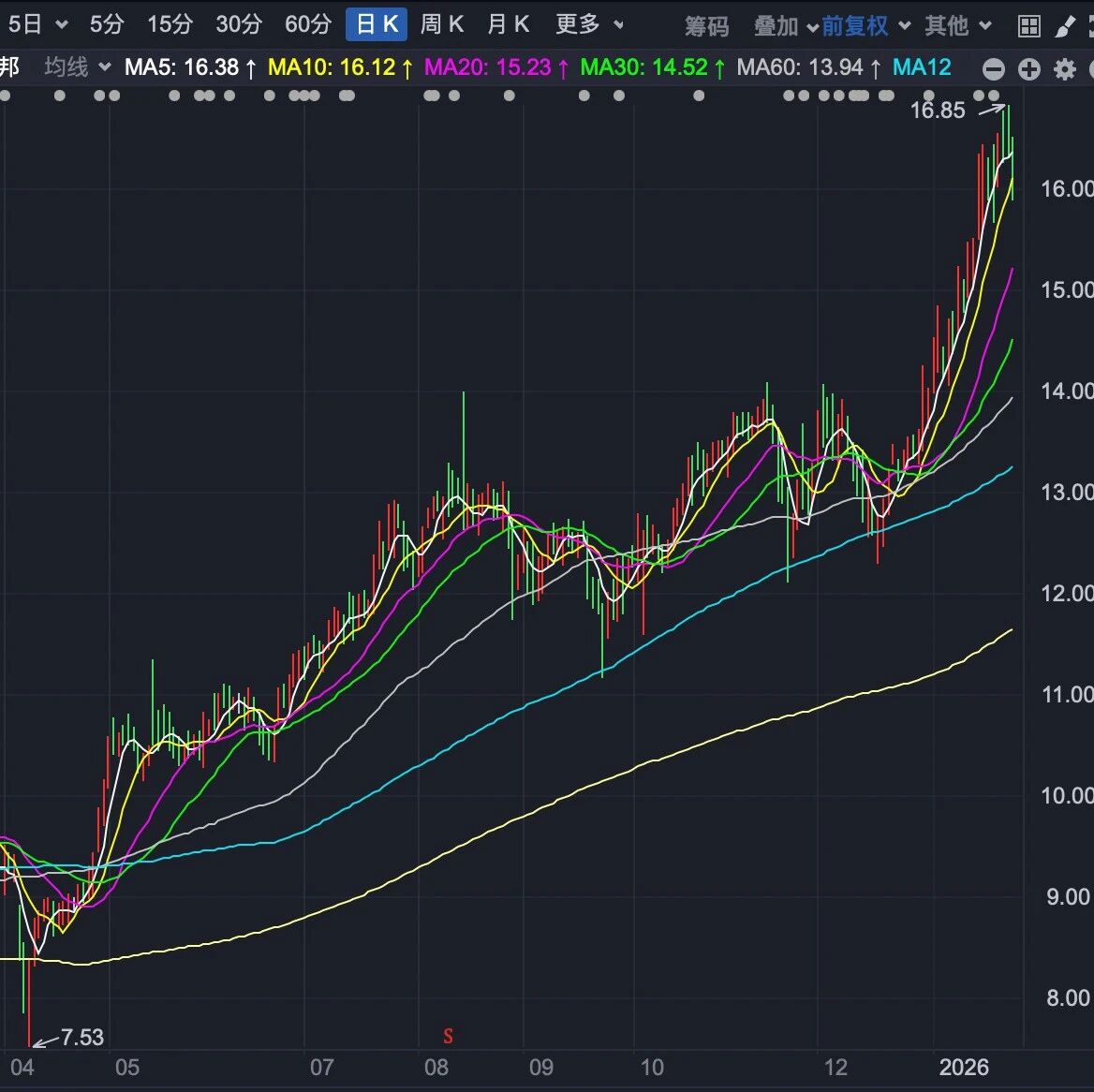Open the 均线 indicator selector
This screenshot has width=1094, height=1092.
click(x=77, y=67)
